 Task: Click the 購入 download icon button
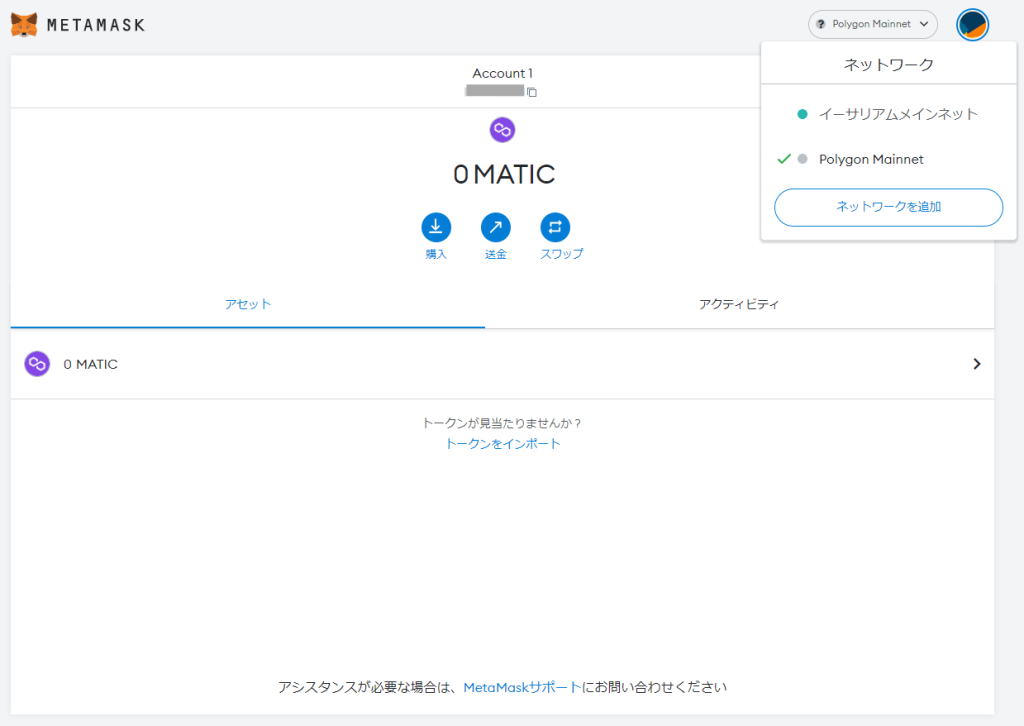tap(436, 227)
